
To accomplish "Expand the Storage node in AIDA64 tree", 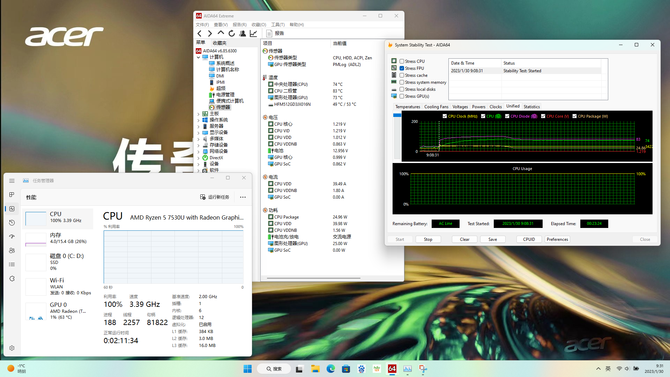I will tap(199, 145).
